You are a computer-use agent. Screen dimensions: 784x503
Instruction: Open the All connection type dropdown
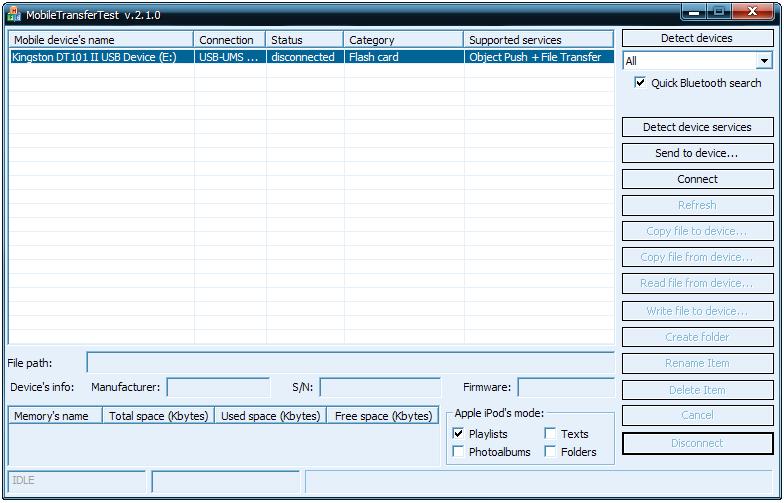(x=764, y=61)
